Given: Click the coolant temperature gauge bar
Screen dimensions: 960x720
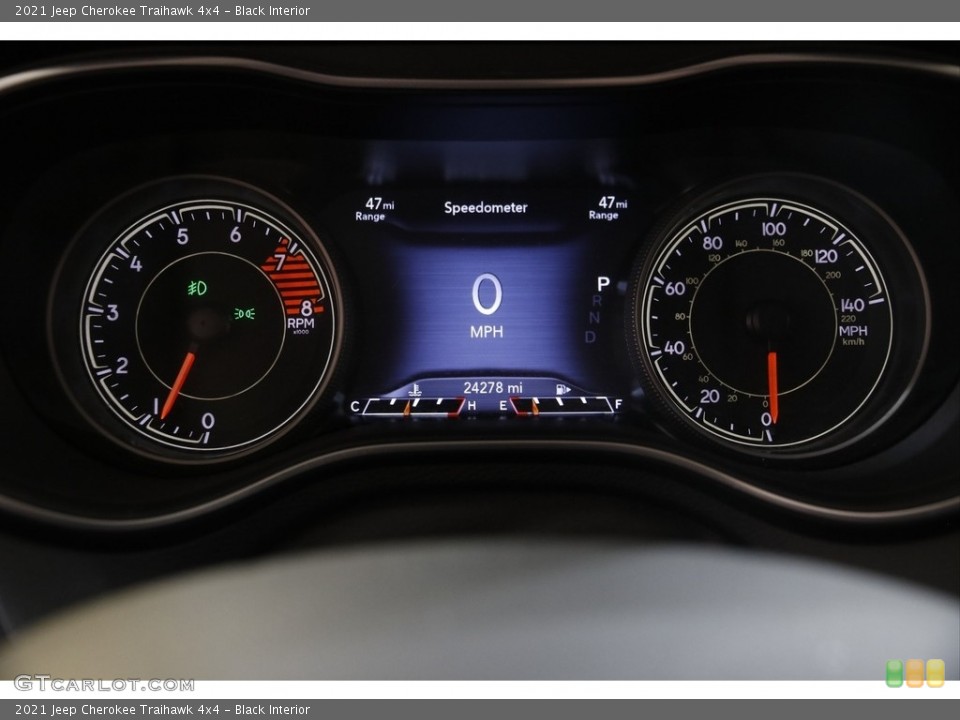Looking at the screenshot, I should (x=414, y=407).
